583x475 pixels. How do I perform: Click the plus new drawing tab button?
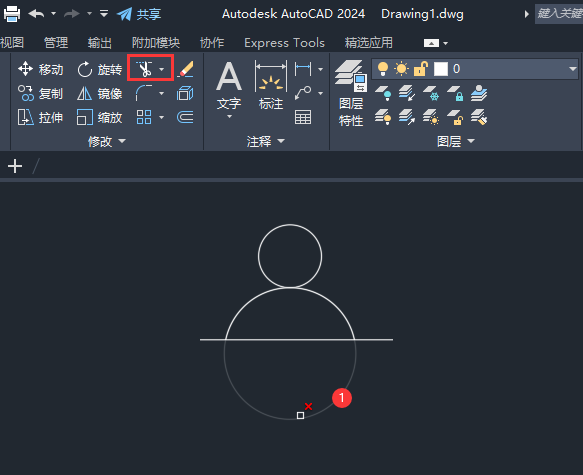(15, 166)
